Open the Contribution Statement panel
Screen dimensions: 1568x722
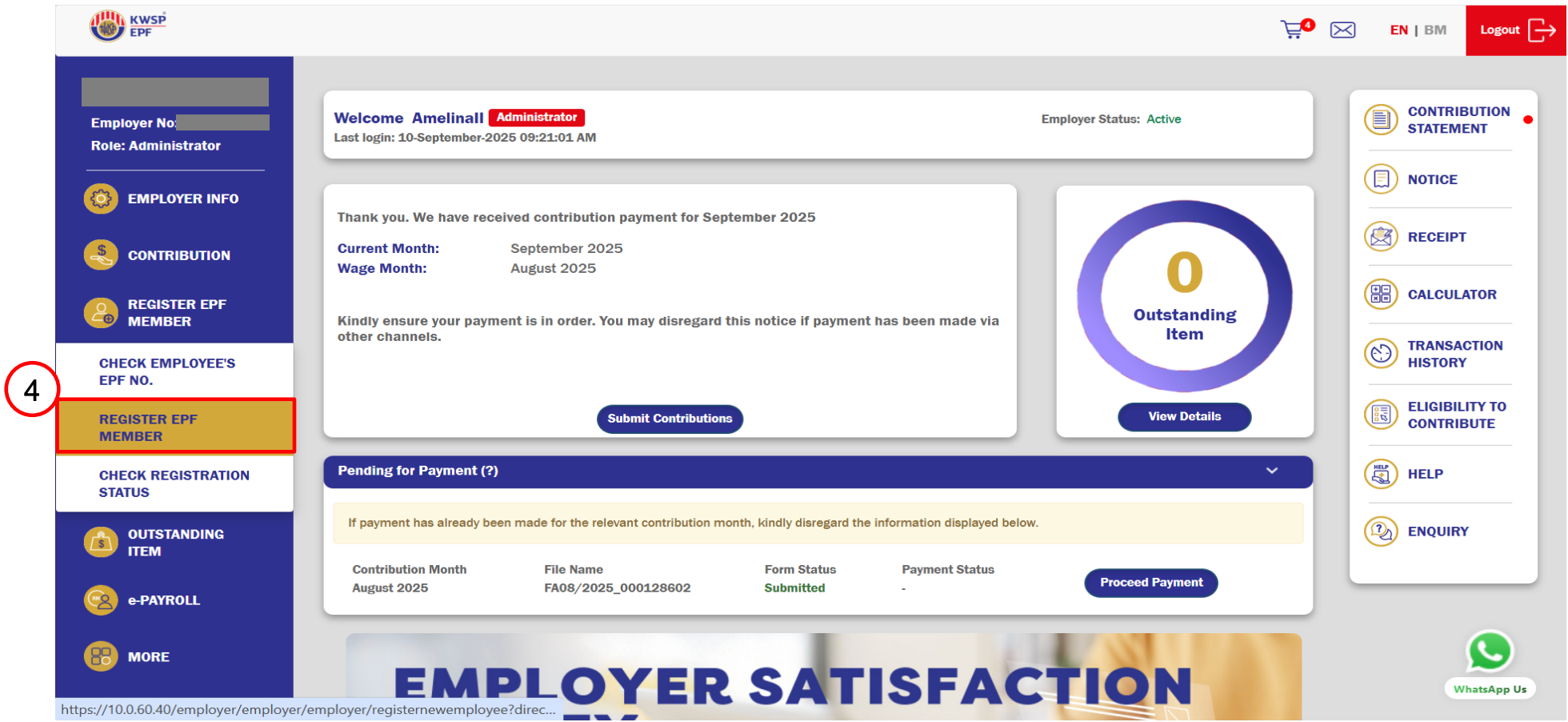tap(1458, 120)
